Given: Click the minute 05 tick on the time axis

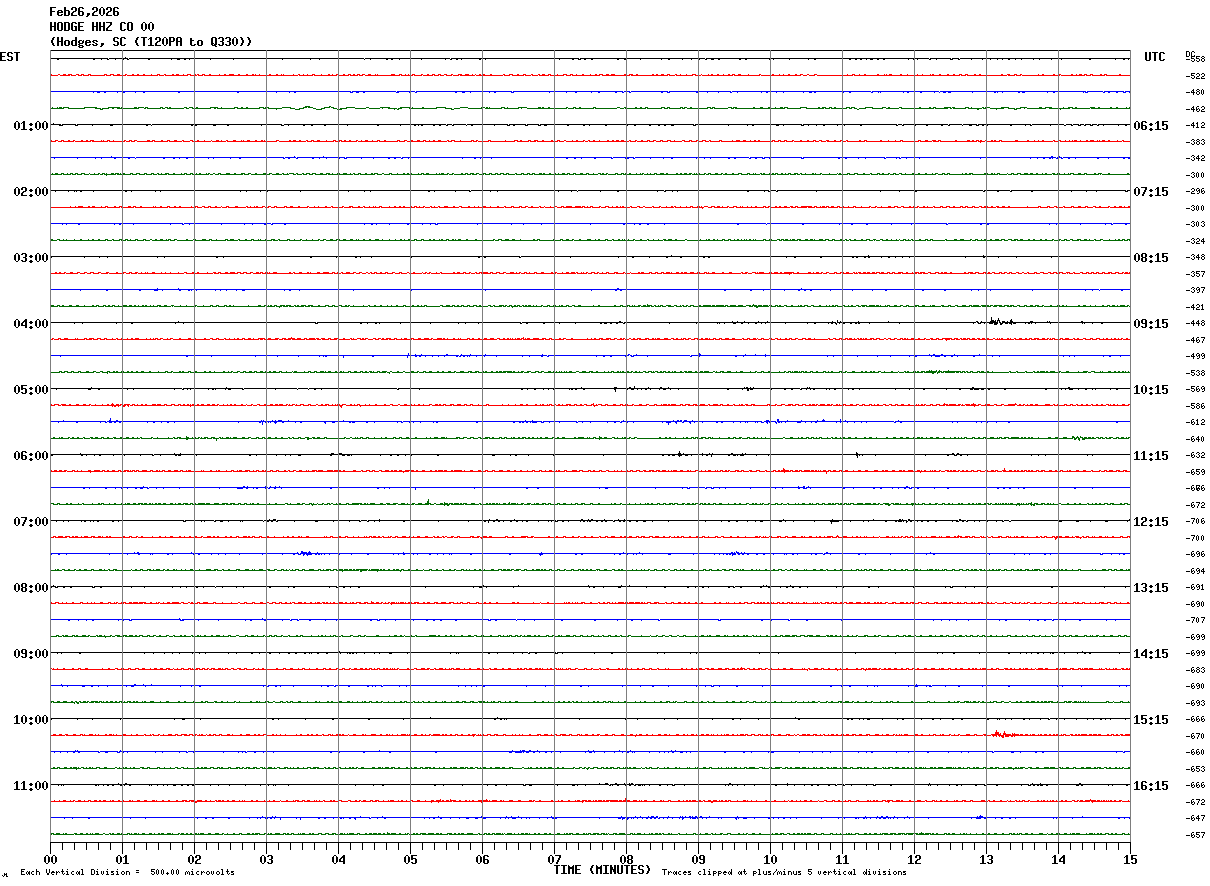Looking at the screenshot, I should (x=410, y=859).
